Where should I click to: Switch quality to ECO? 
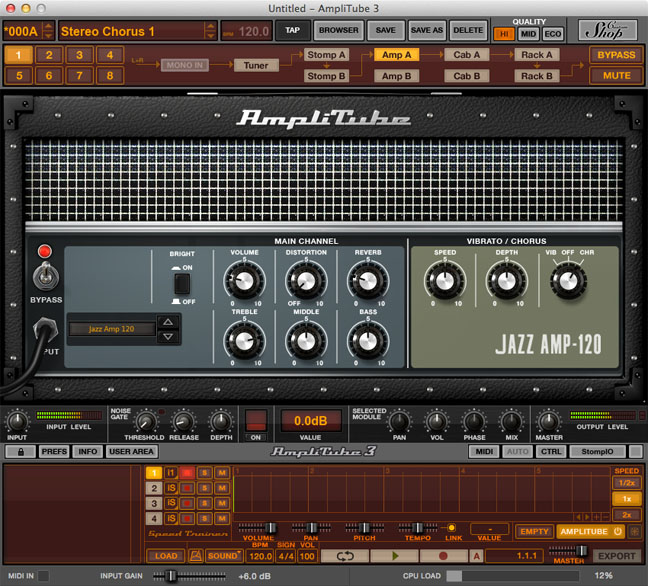coord(553,34)
